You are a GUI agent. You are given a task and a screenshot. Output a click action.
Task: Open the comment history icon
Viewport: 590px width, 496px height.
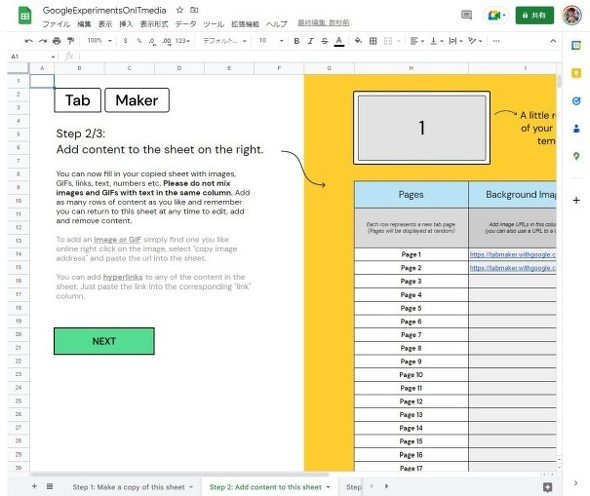click(x=466, y=15)
